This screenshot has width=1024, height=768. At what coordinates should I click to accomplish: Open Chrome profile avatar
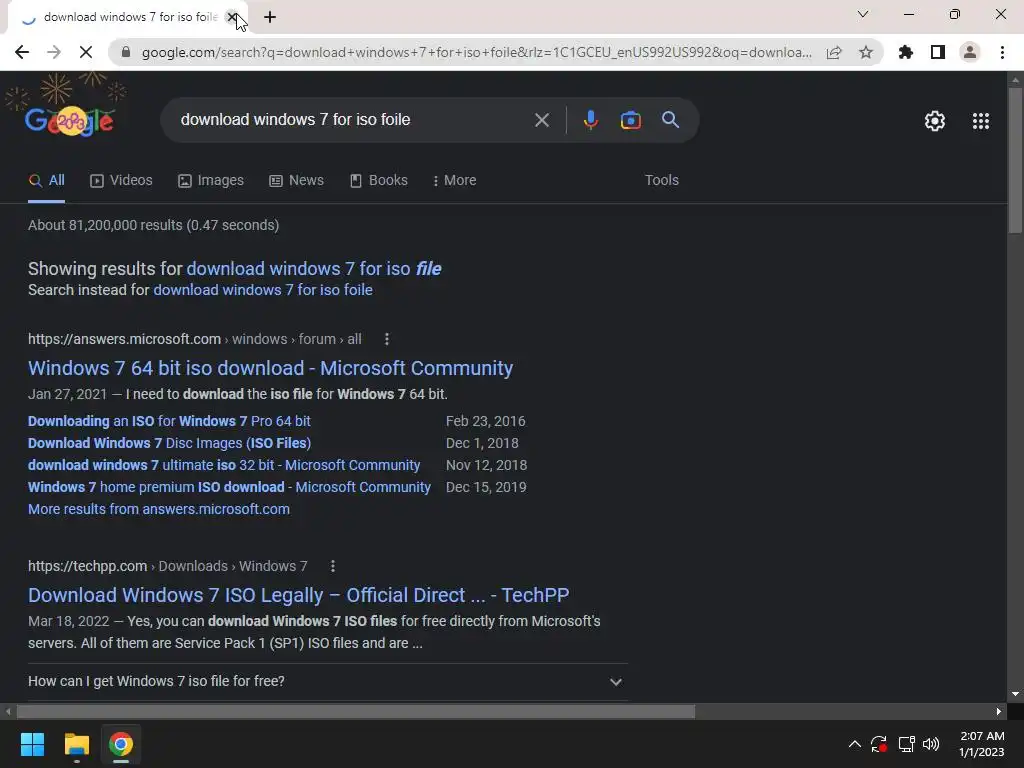(970, 52)
